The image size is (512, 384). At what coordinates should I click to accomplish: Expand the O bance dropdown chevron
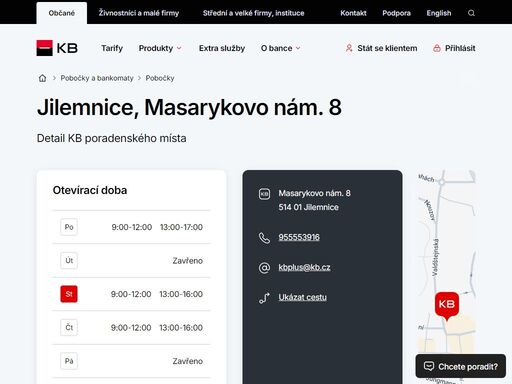click(x=298, y=48)
